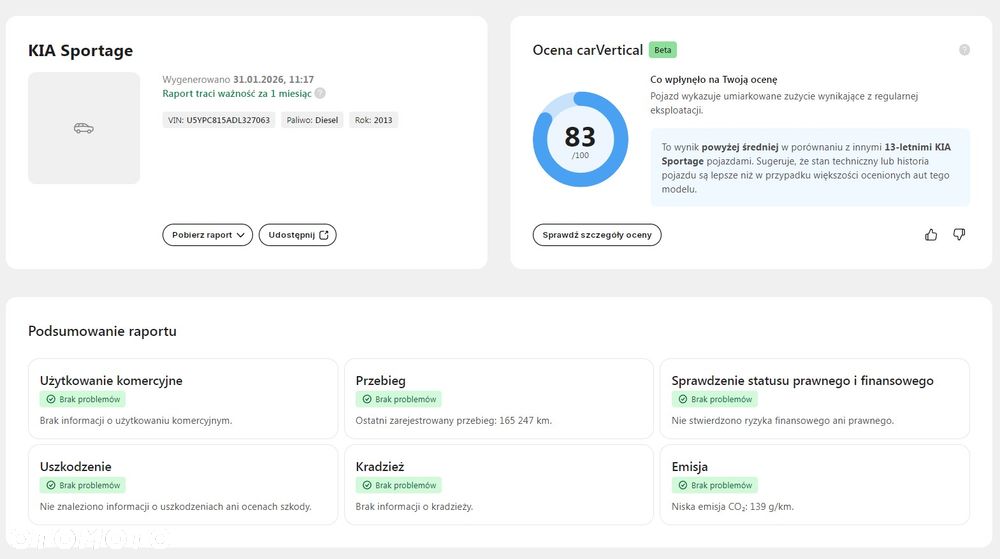Click the Wygenerowano 31.01.2026, 11:17 text
Viewport: 1000px width, 559px height.
pyautogui.click(x=238, y=80)
